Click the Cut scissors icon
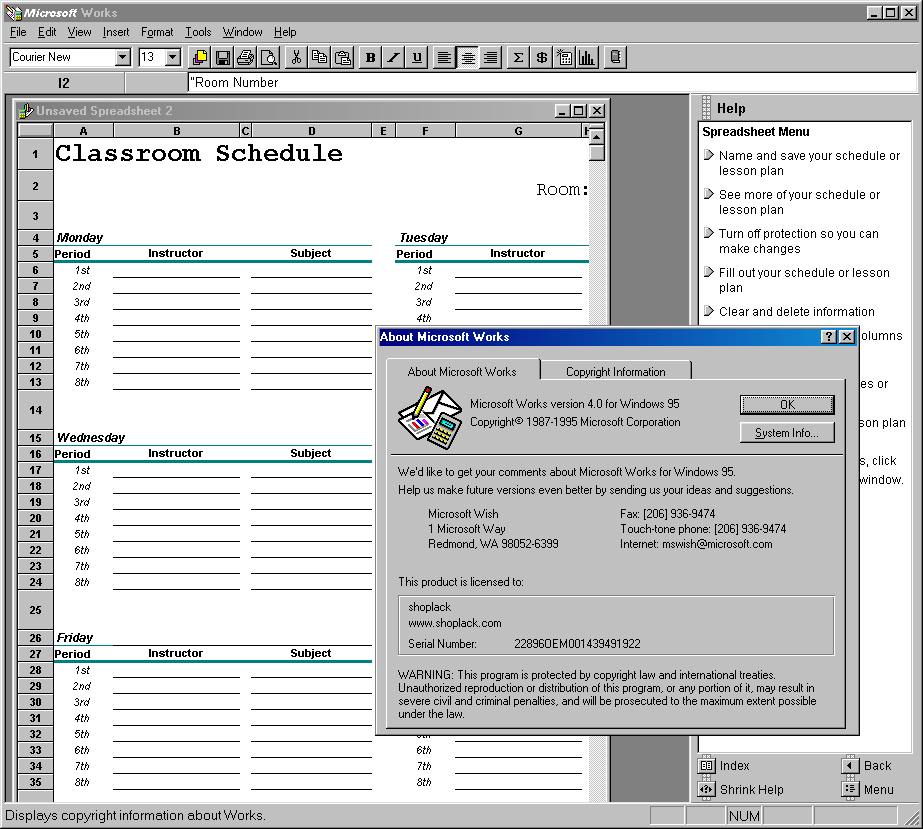The image size is (923, 829). 296,57
